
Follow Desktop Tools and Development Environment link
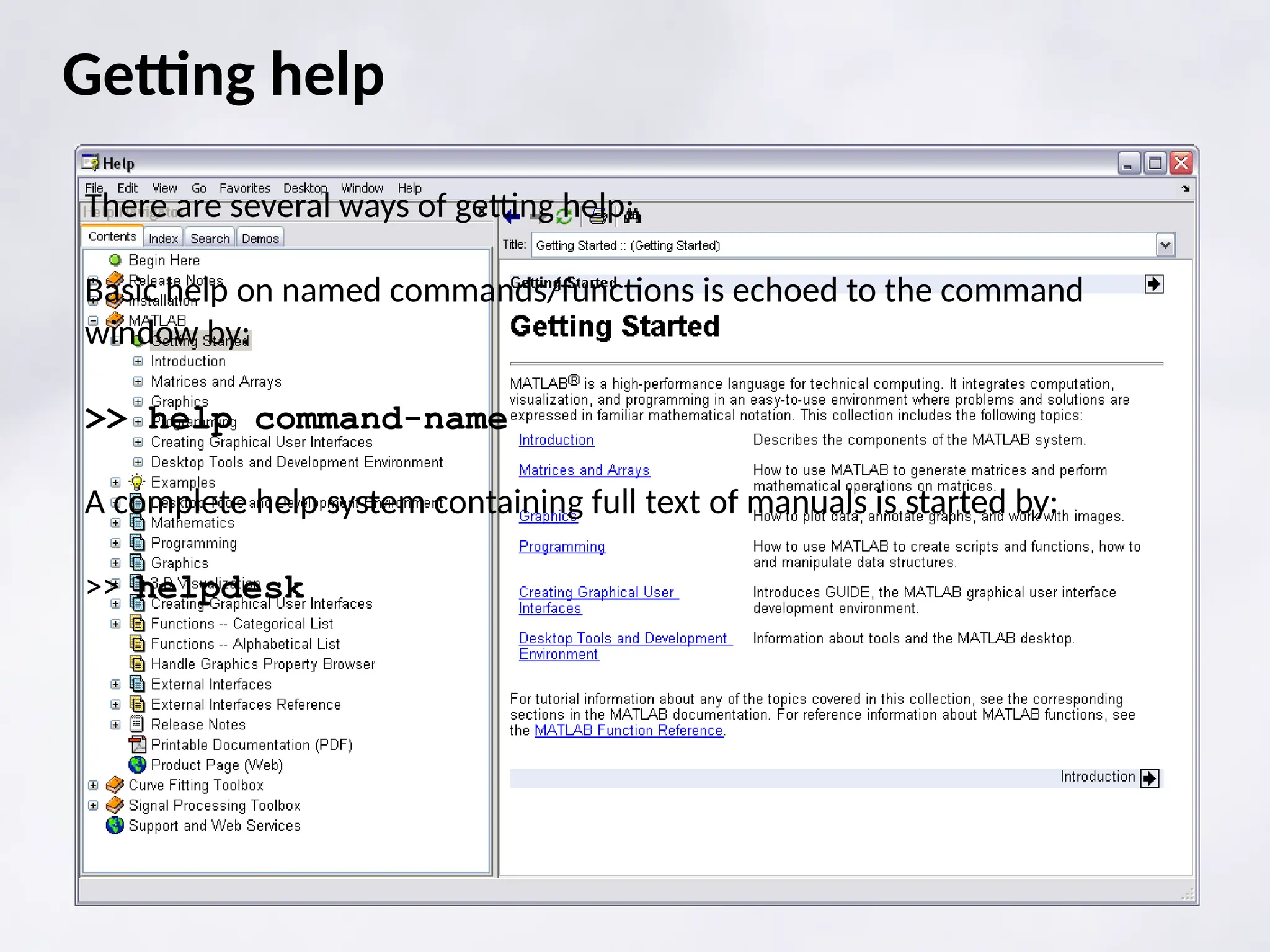point(625,646)
